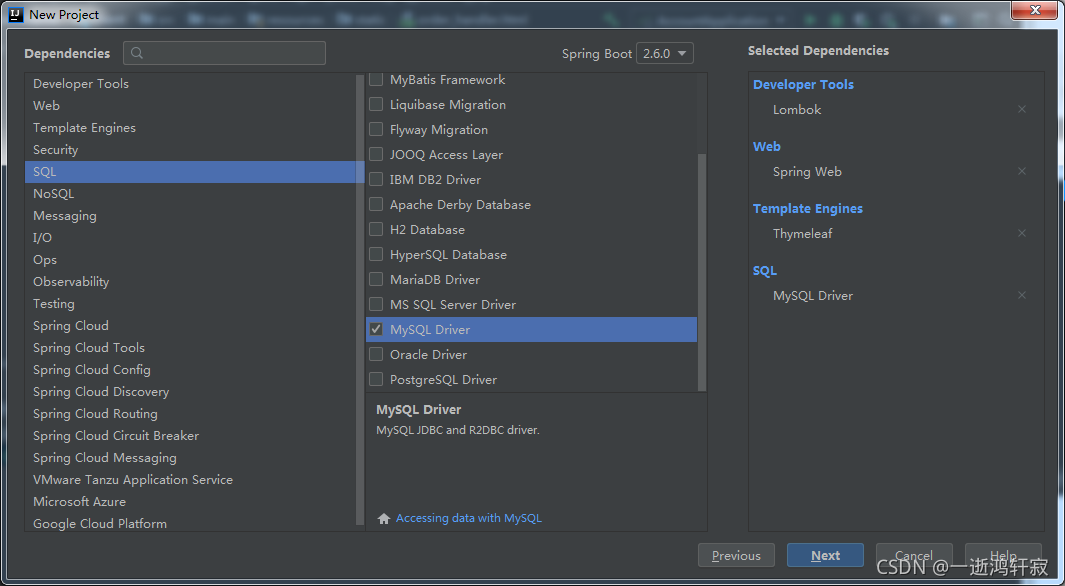Cancel the New Project wizard
Image resolution: width=1065 pixels, height=586 pixels.
[x=914, y=555]
